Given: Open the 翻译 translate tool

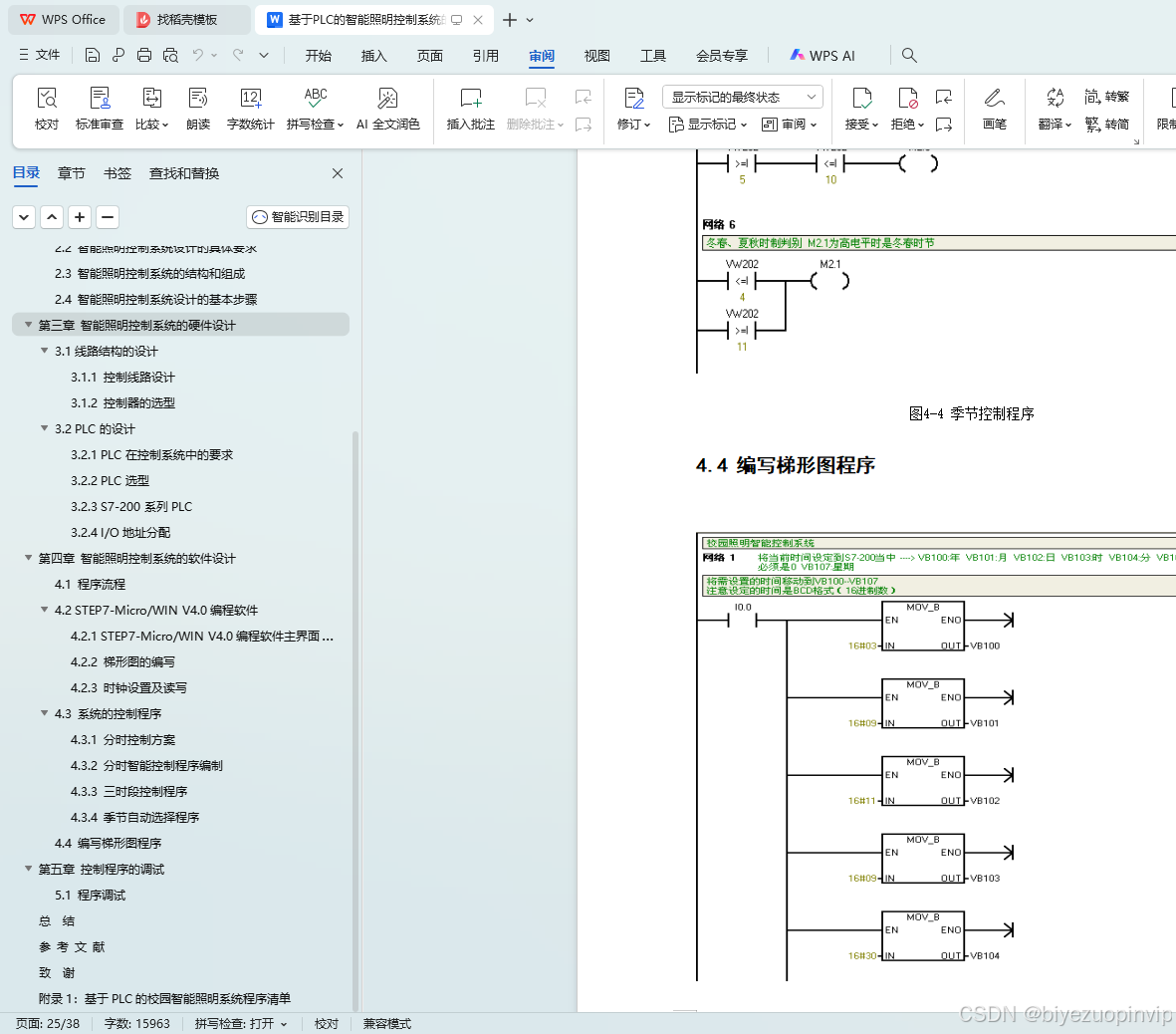Looking at the screenshot, I should point(1055,108).
